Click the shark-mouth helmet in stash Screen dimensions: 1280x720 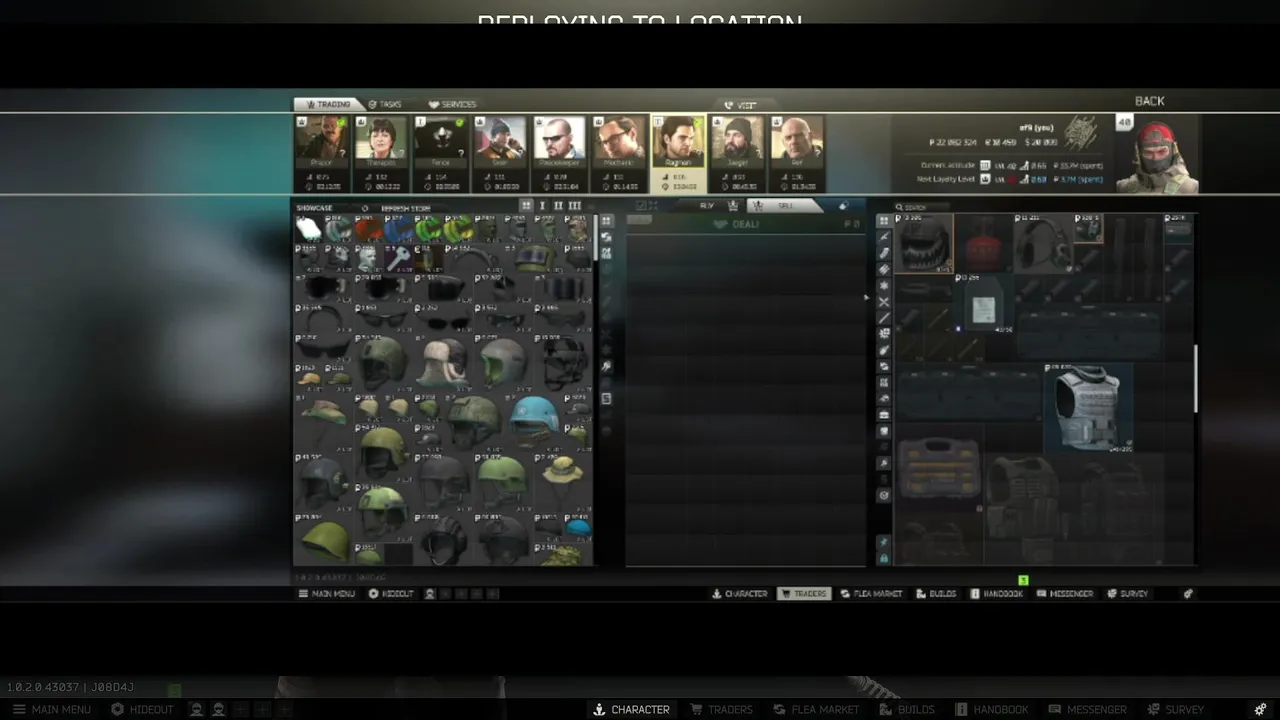tap(924, 244)
